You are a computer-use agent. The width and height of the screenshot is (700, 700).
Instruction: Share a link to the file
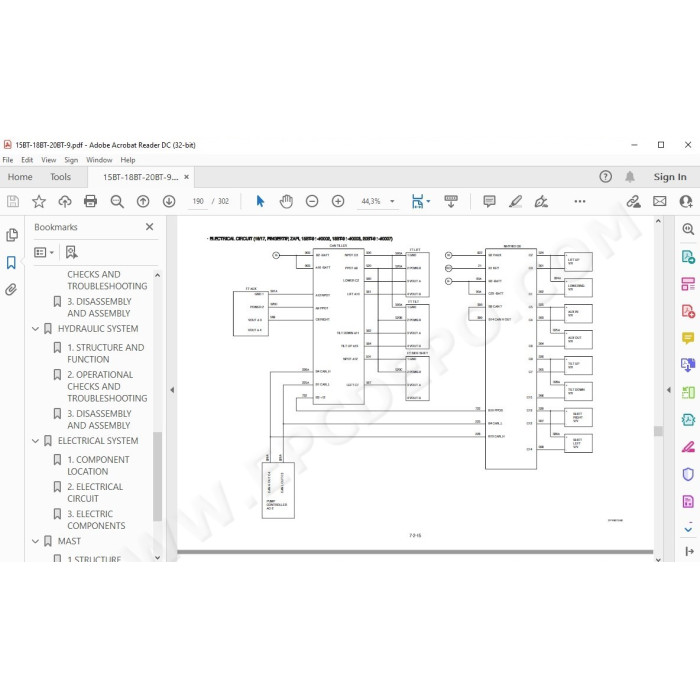tap(633, 201)
